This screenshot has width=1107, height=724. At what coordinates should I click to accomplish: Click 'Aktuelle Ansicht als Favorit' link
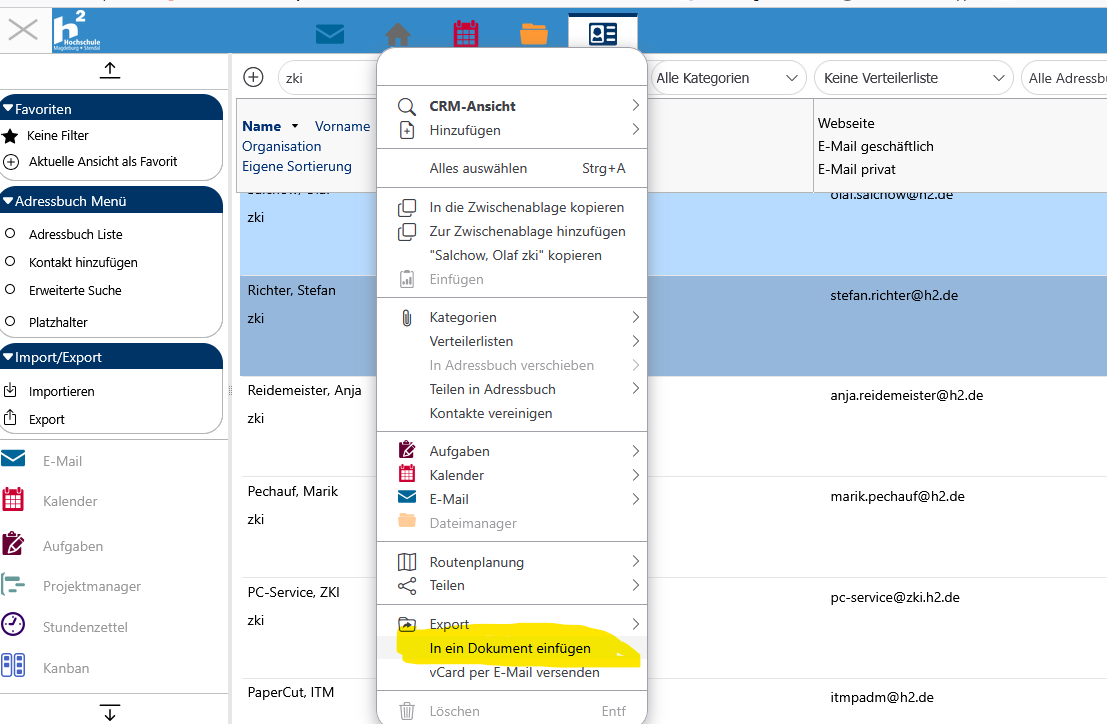103,161
